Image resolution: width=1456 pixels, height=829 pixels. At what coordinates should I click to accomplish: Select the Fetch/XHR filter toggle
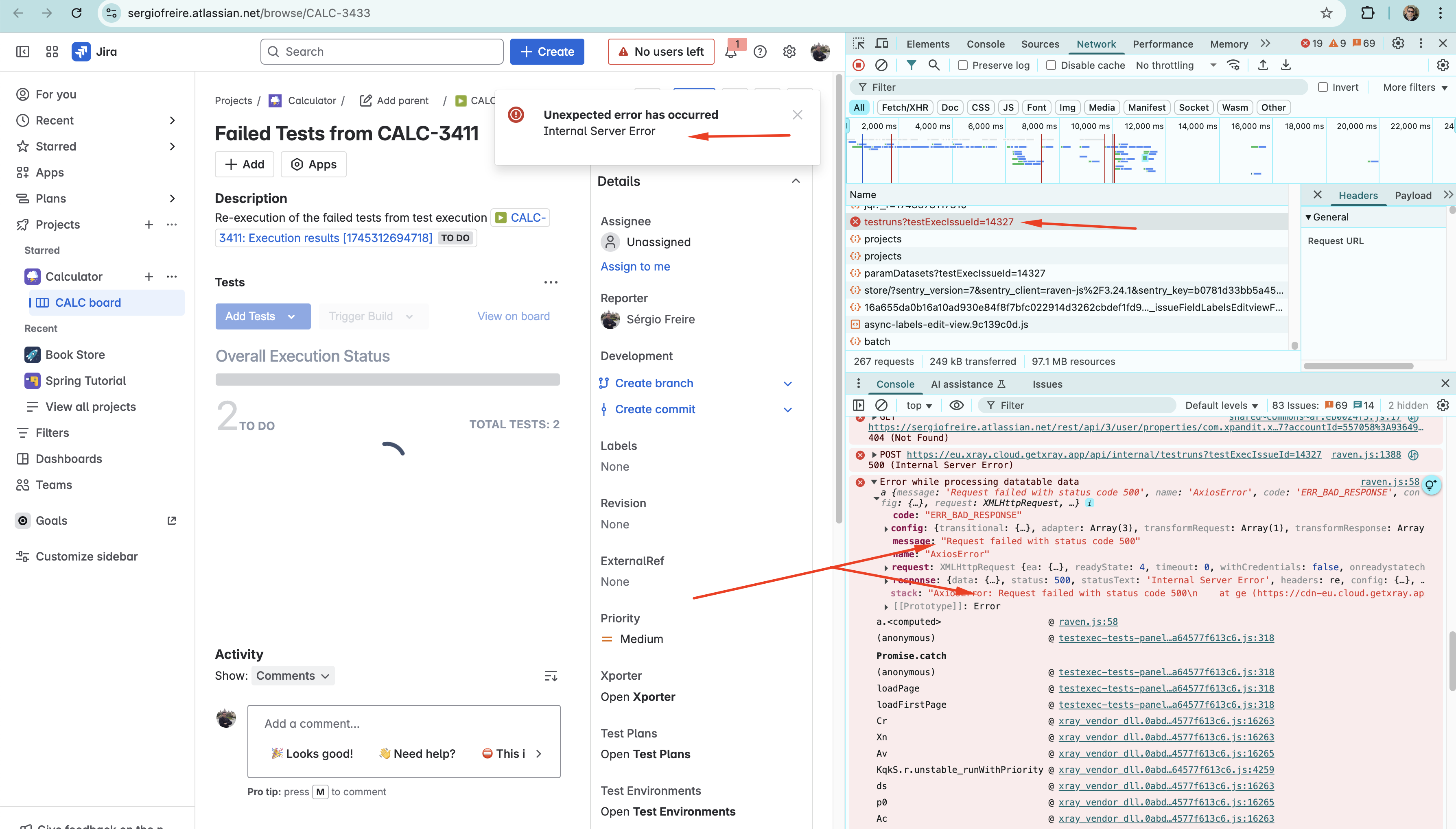pos(905,108)
